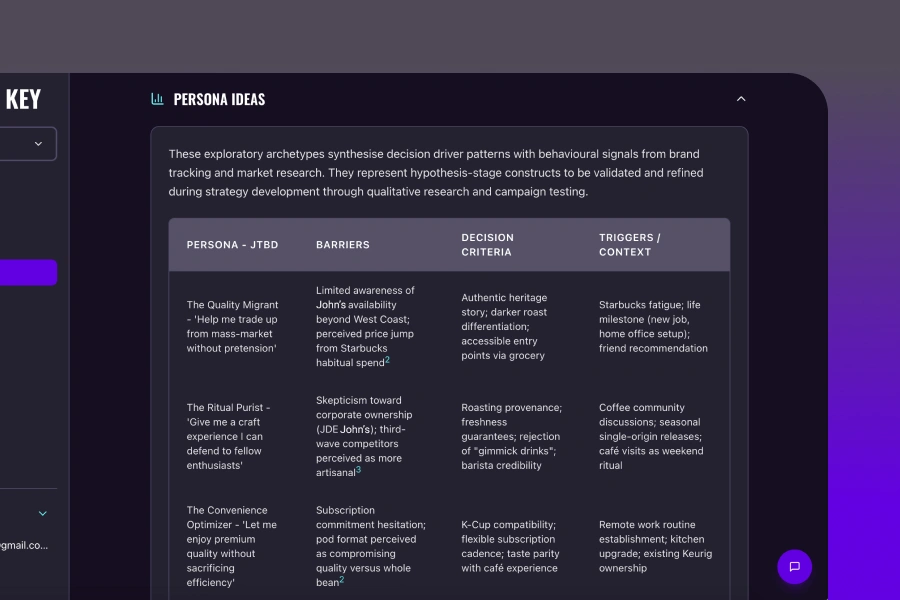900x600 pixels.
Task: Click the bar chart icon beside Persona Ideas
Action: click(157, 99)
